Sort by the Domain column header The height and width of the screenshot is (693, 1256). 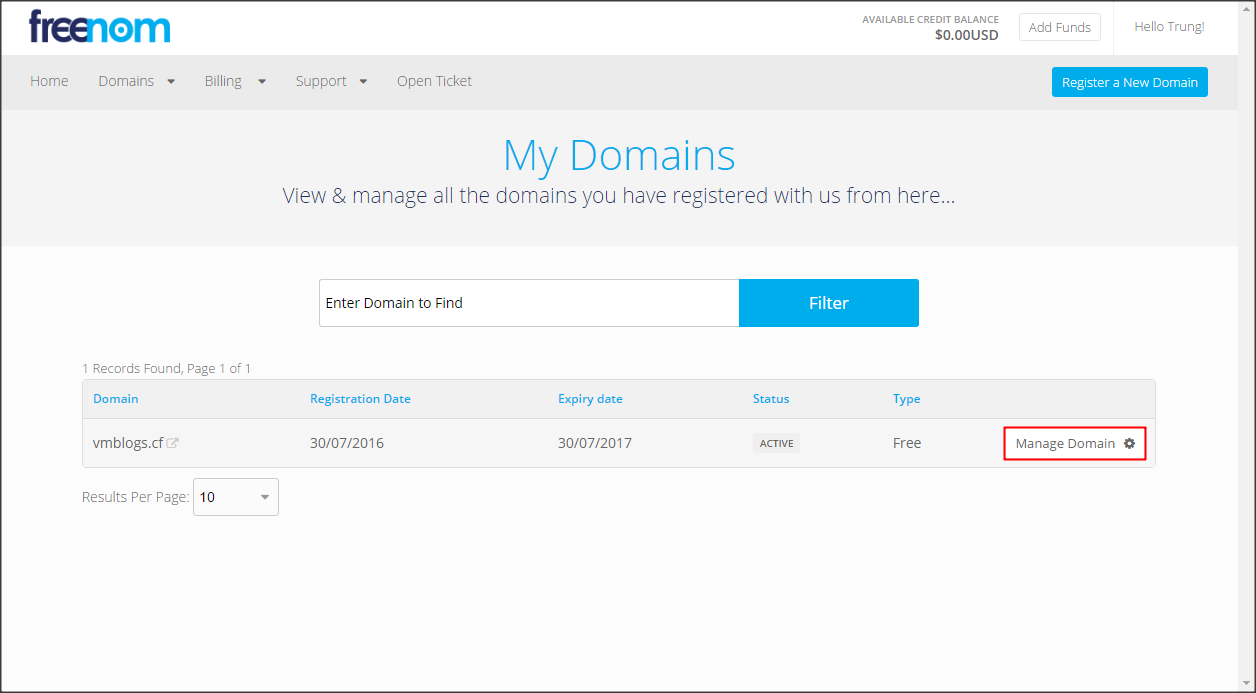(x=116, y=398)
